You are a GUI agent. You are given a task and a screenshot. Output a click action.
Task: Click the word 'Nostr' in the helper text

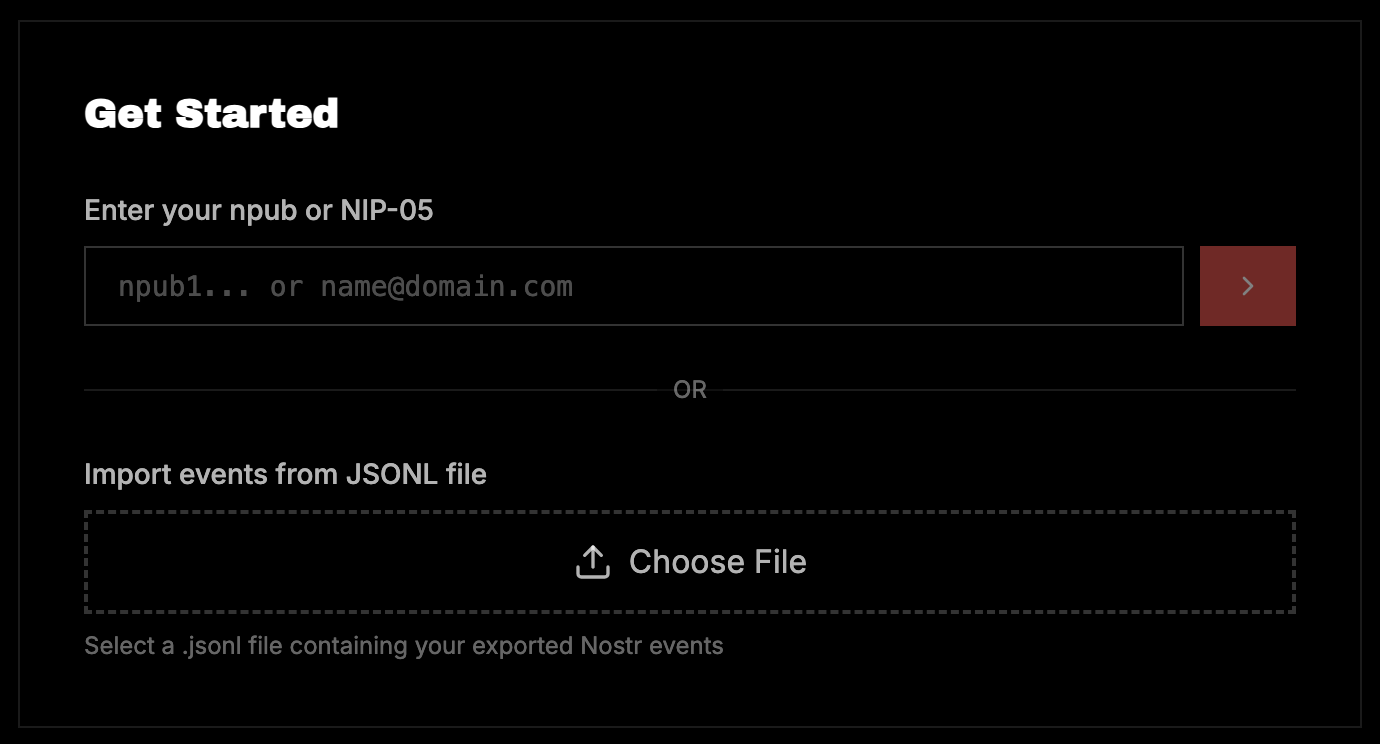click(x=611, y=645)
